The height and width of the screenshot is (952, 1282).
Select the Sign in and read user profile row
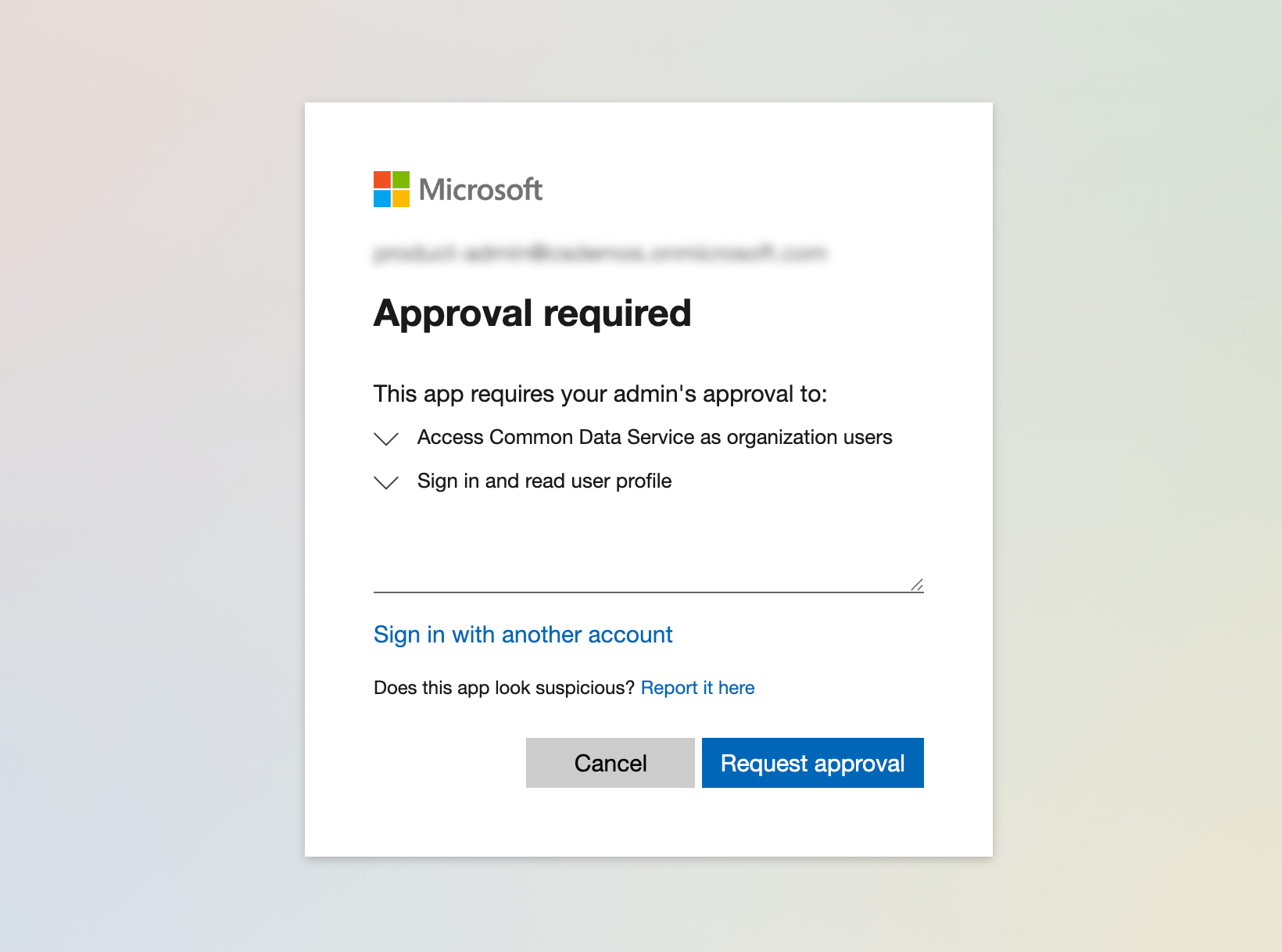(544, 481)
